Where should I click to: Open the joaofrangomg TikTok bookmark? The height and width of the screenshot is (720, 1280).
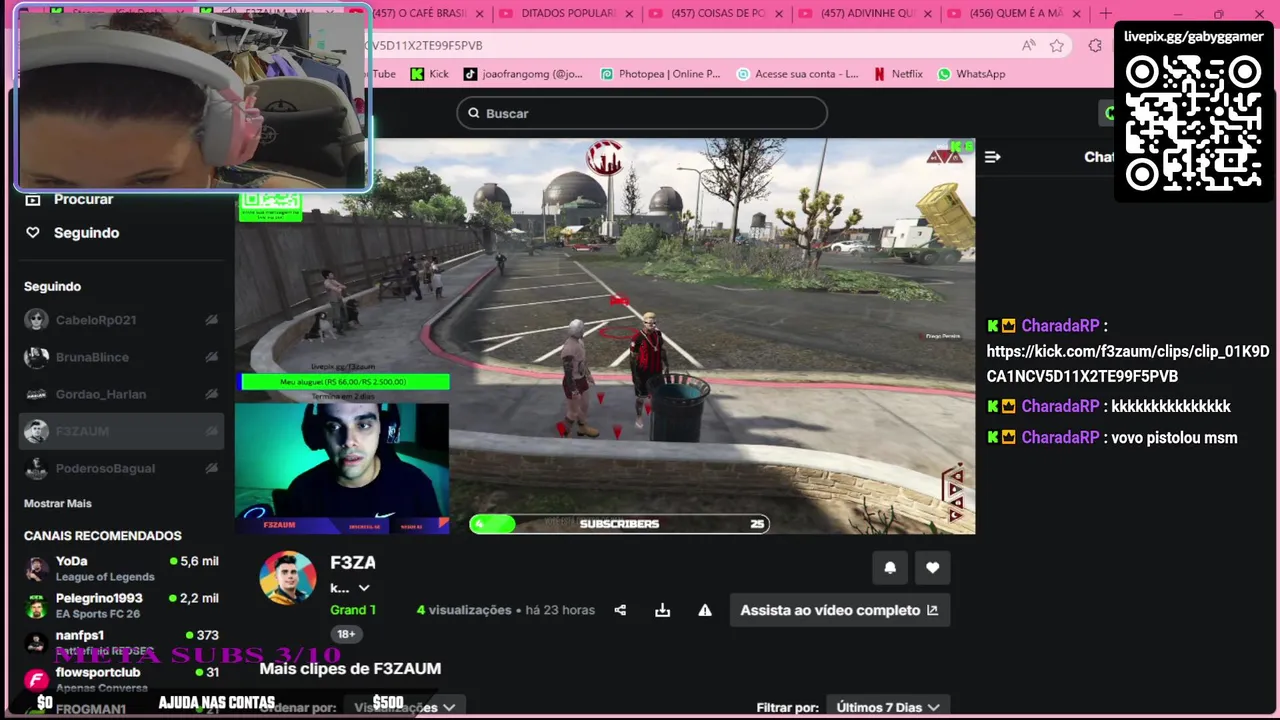[x=523, y=74]
